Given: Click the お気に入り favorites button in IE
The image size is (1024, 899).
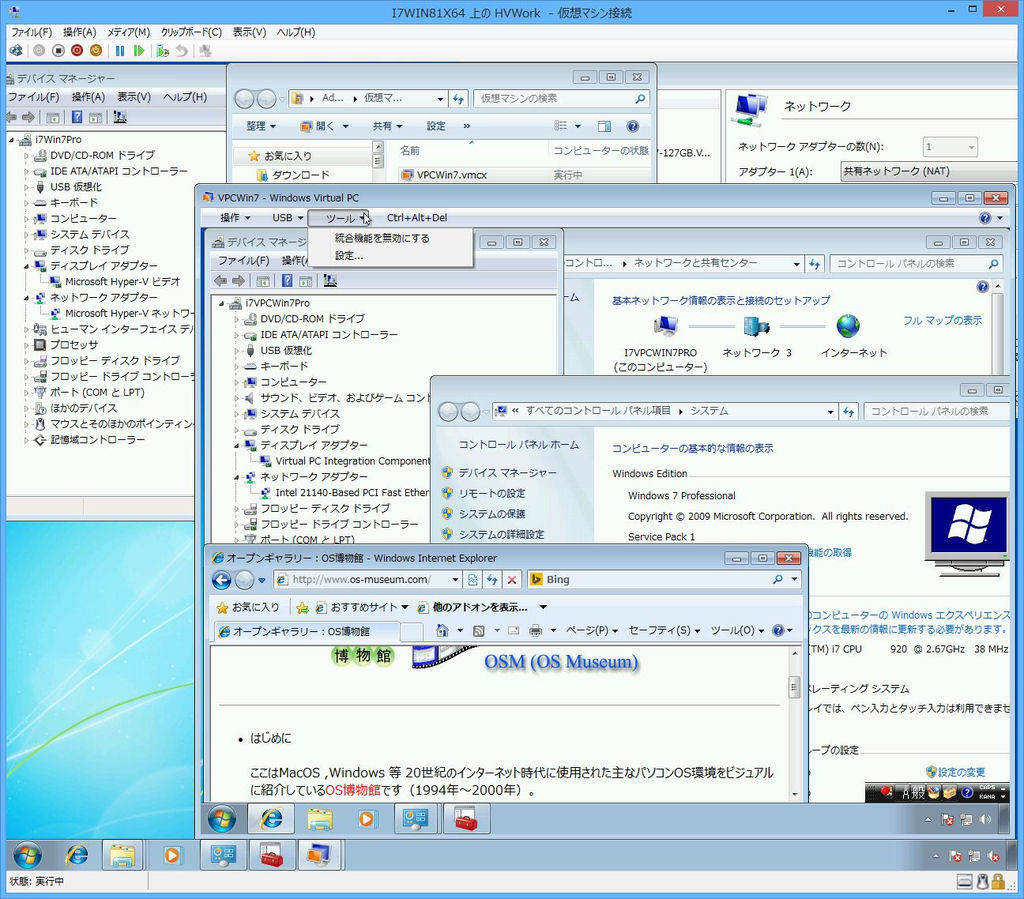Looking at the screenshot, I should tap(248, 607).
